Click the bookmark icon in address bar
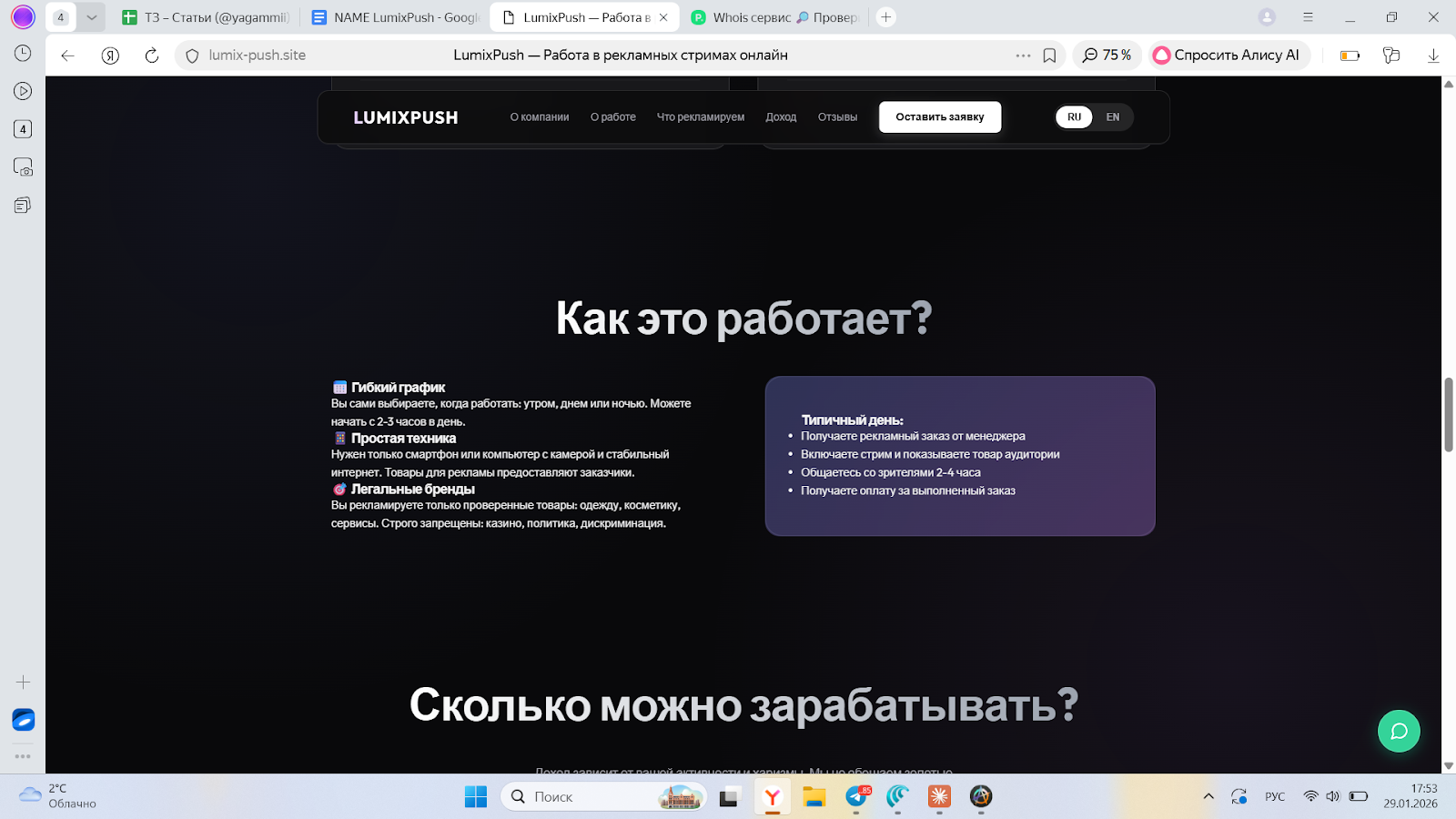Image resolution: width=1456 pixels, height=819 pixels. (1049, 56)
